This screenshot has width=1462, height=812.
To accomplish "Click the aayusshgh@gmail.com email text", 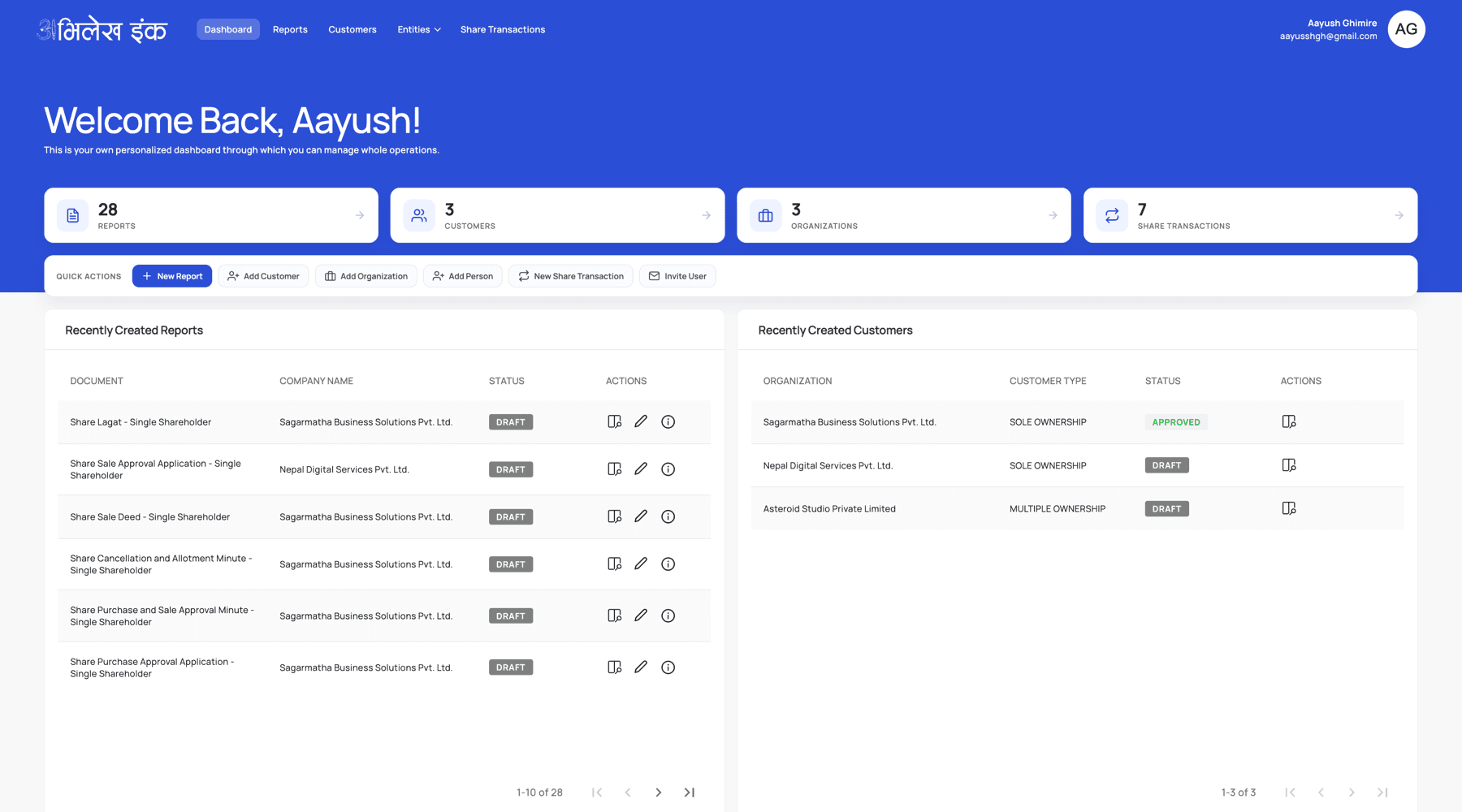I will pos(1328,37).
